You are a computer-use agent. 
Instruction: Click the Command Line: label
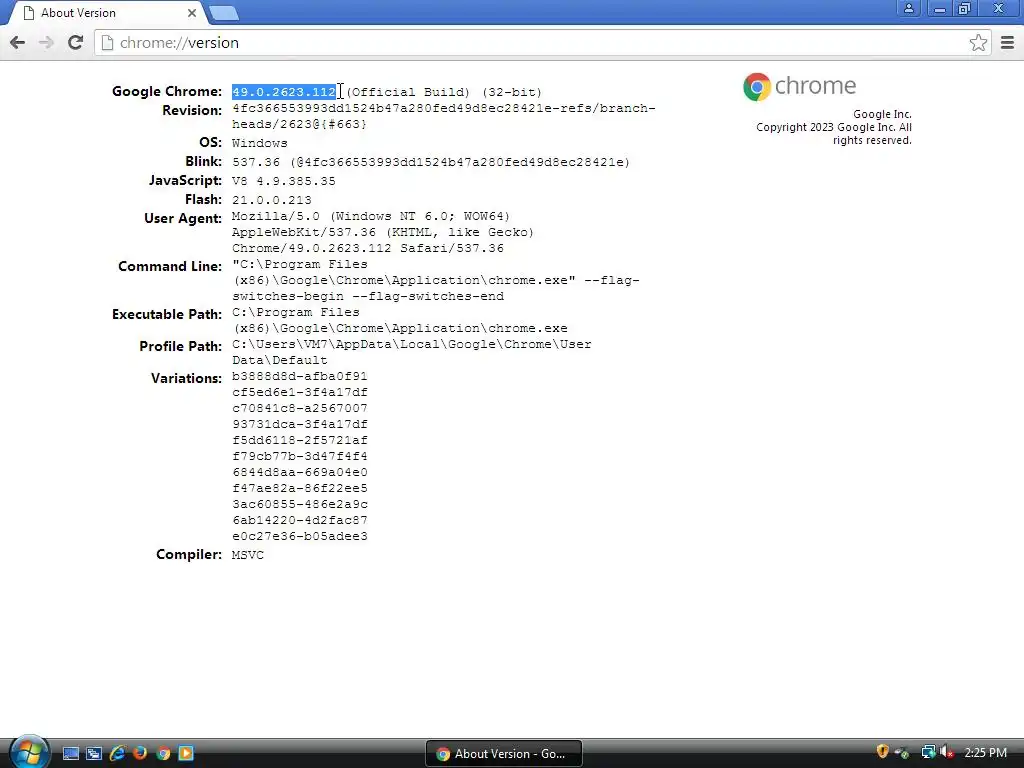170,266
